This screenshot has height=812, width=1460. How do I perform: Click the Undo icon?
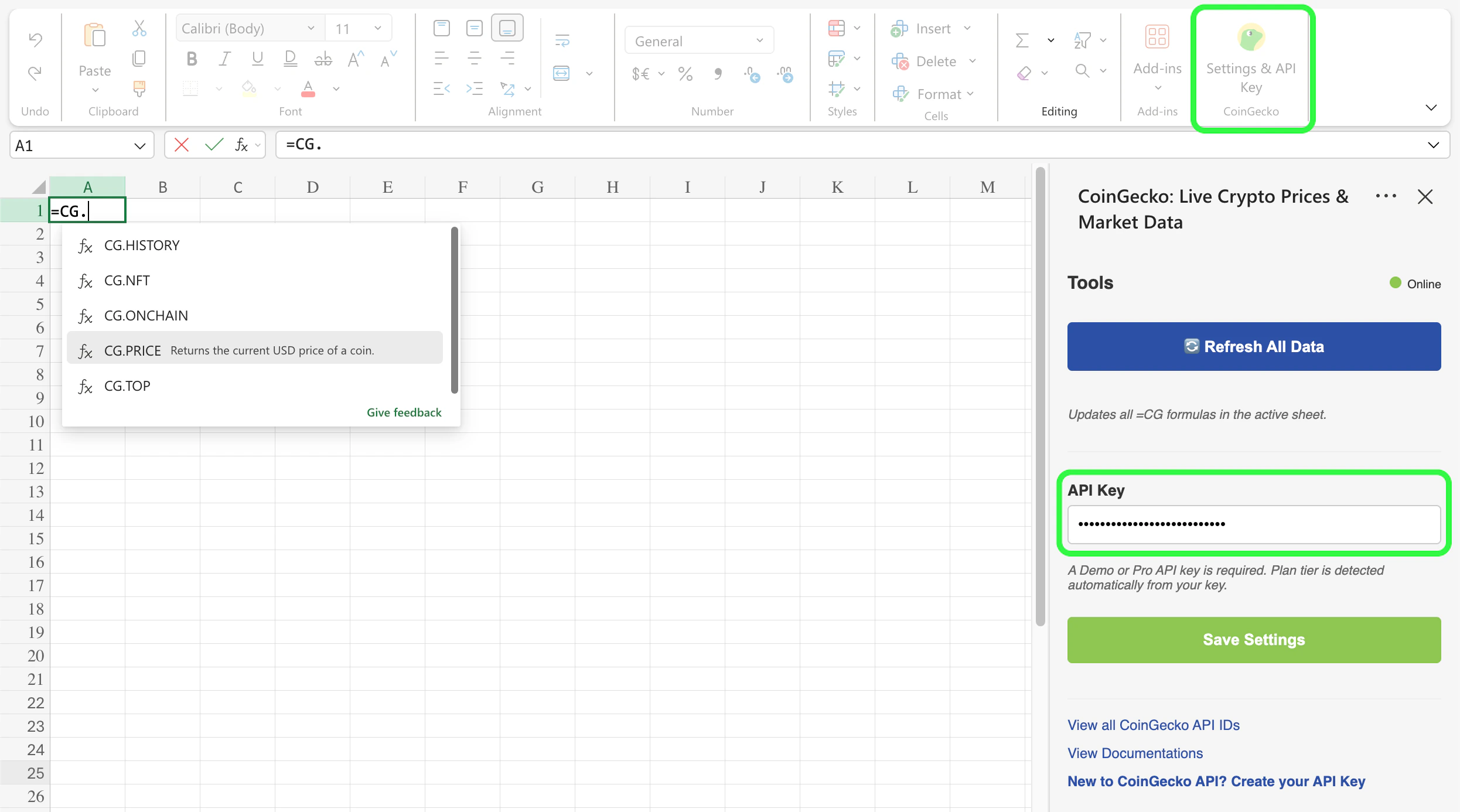click(35, 40)
